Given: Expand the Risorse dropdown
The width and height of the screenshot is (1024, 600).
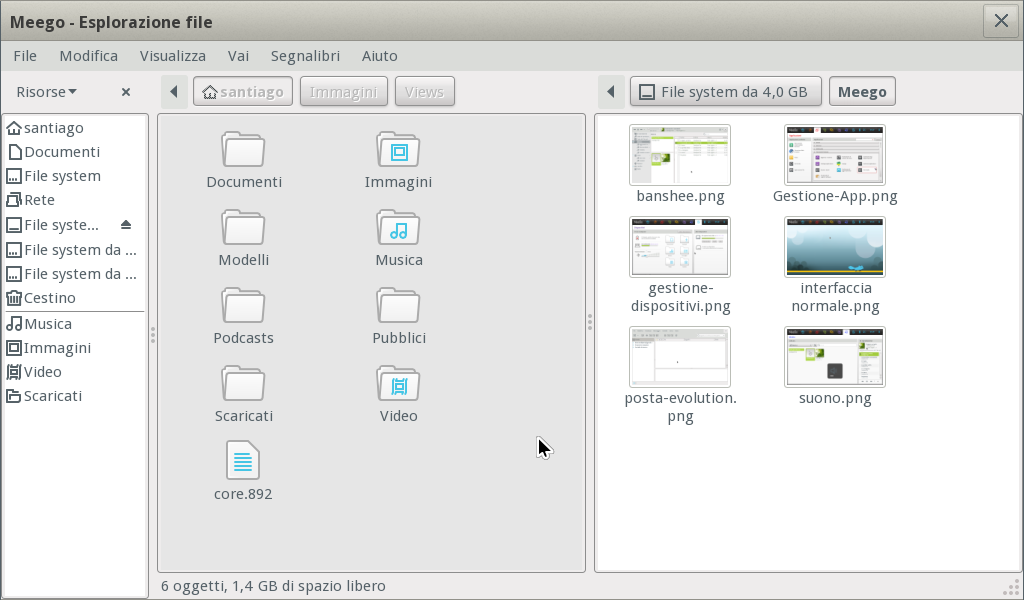Looking at the screenshot, I should [x=46, y=92].
